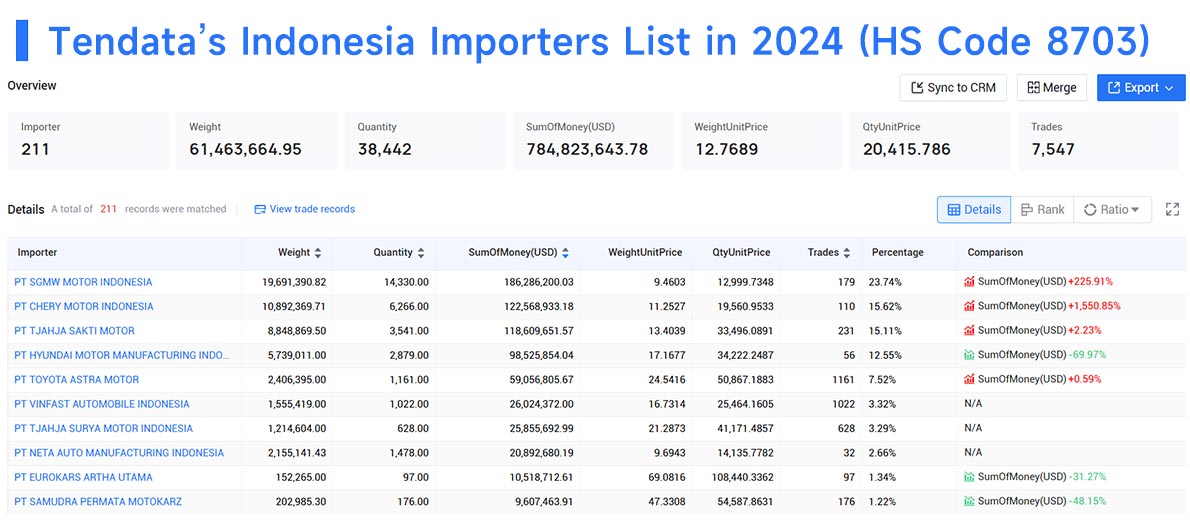The image size is (1190, 520).
Task: Click the chart icon in PT CHERY row
Action: (x=969, y=306)
